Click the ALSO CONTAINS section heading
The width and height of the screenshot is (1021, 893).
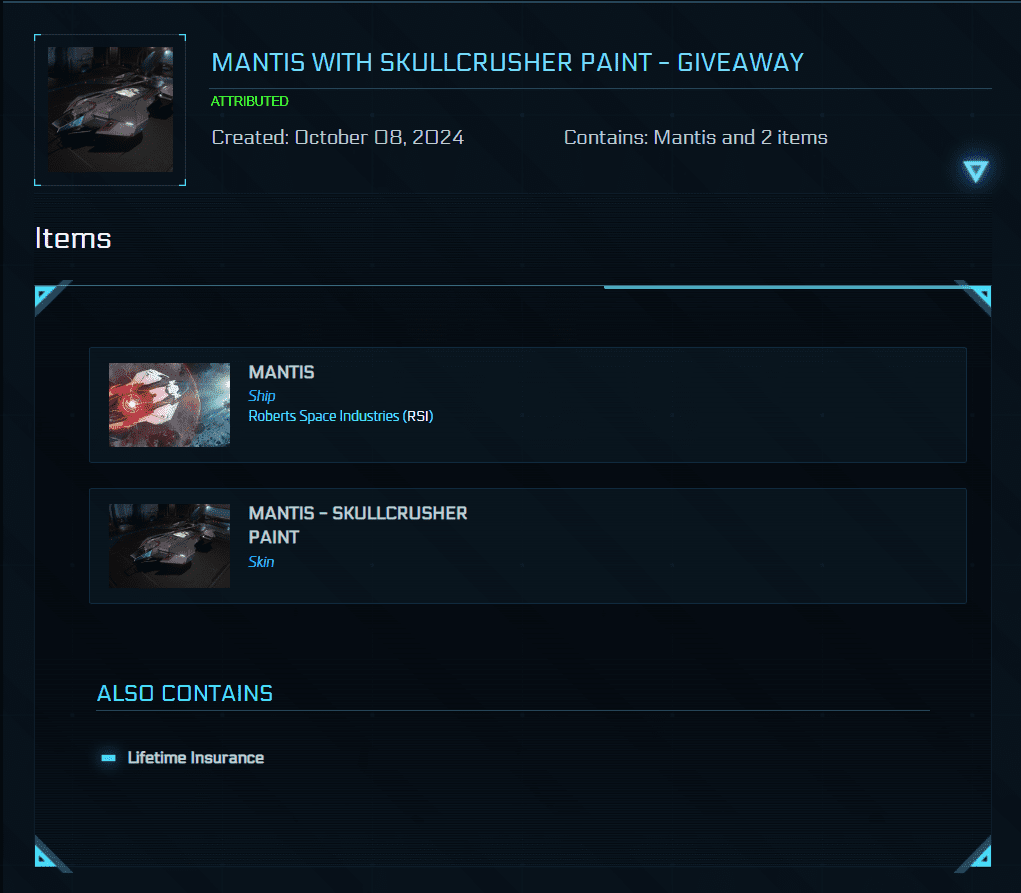[185, 693]
